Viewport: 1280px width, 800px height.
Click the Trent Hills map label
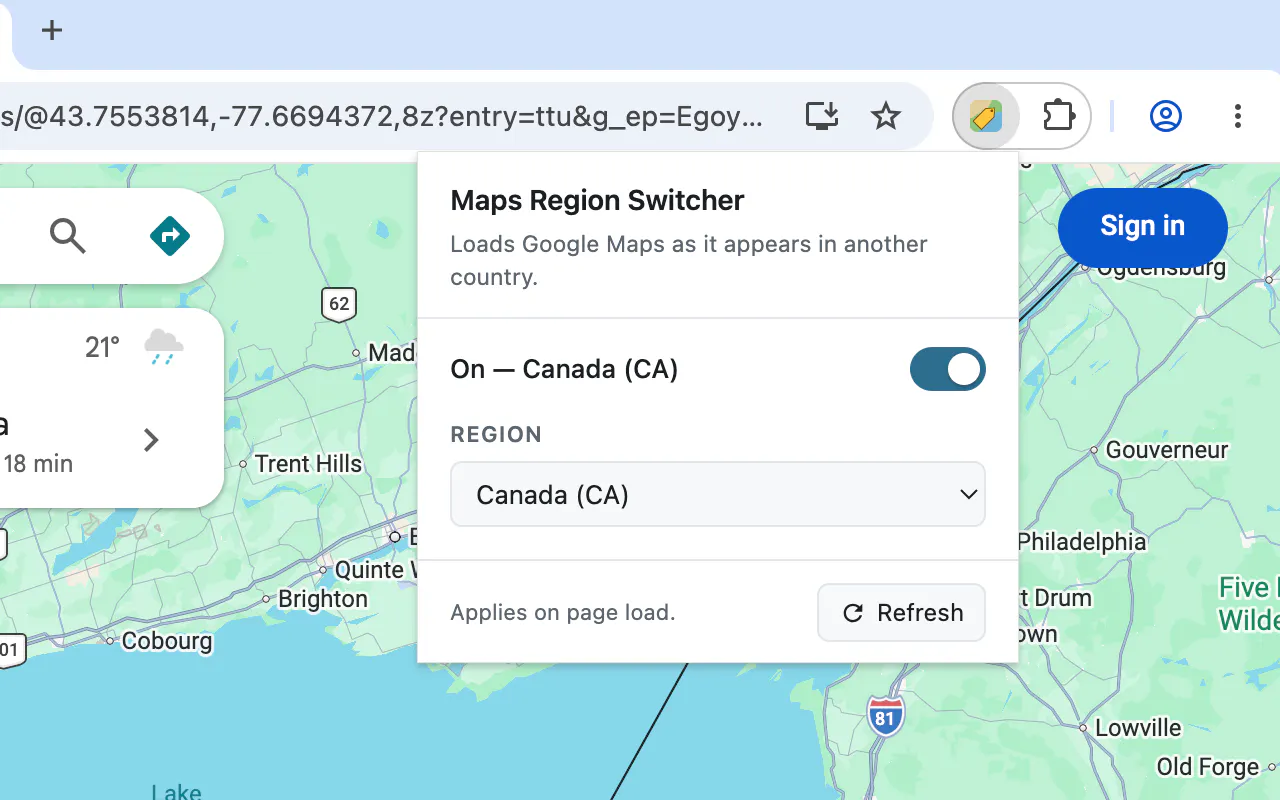tap(308, 464)
